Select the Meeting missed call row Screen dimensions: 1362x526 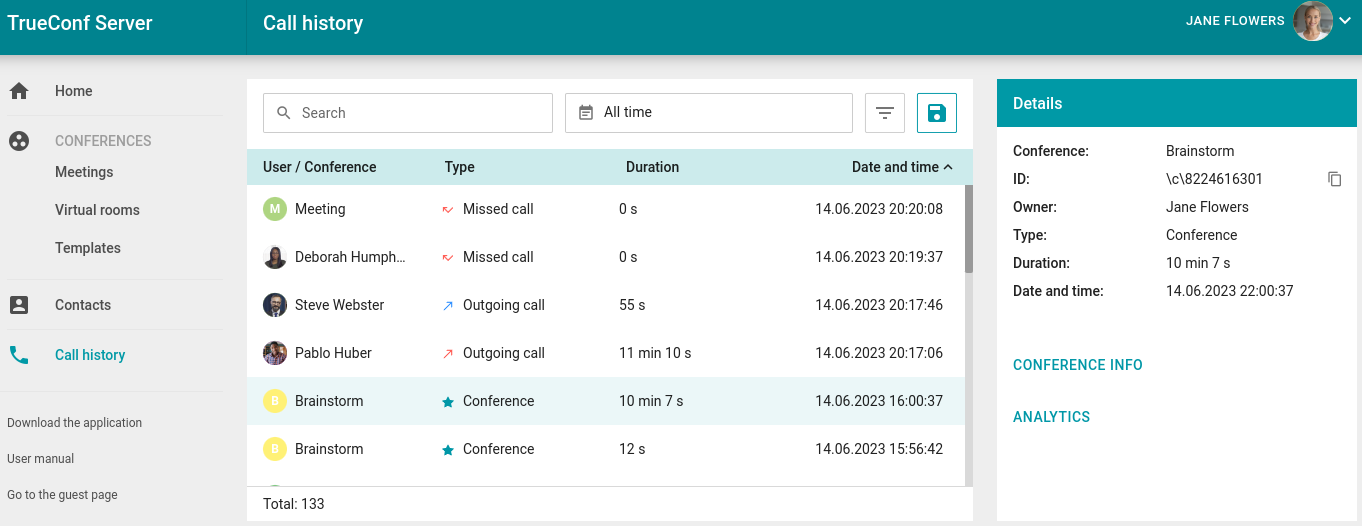click(x=605, y=209)
